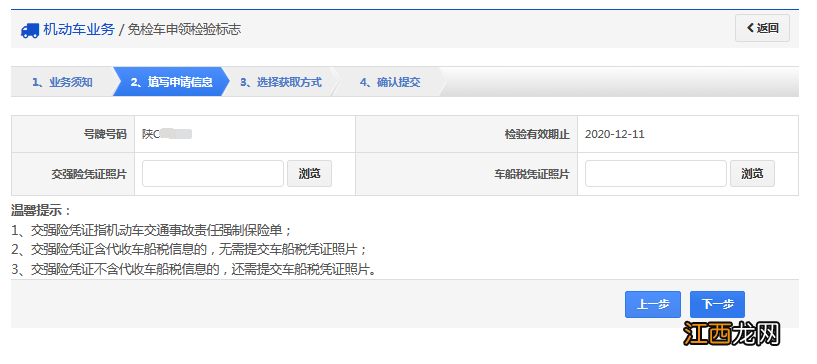Click the 检验有效期止 label
Screen dimensions: 817x364
point(537,134)
